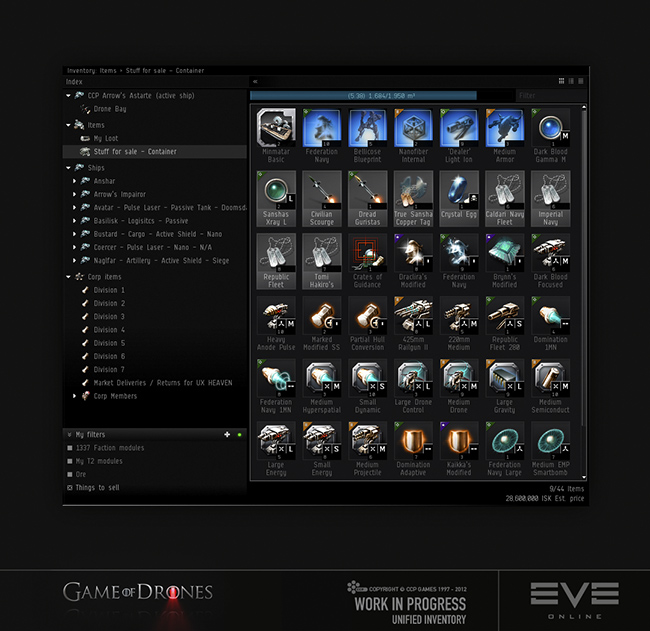Viewport: 650px width, 631px height.
Task: Expand the Anshar ship entry
Action: click(x=75, y=181)
